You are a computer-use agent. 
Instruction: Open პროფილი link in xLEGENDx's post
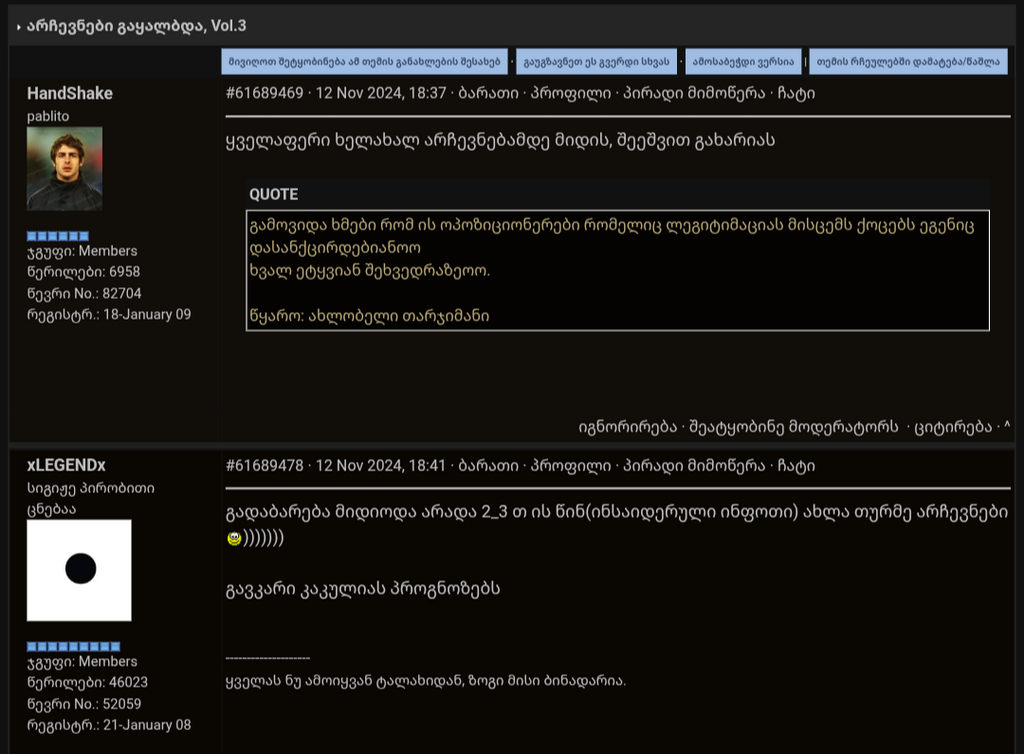pos(570,466)
